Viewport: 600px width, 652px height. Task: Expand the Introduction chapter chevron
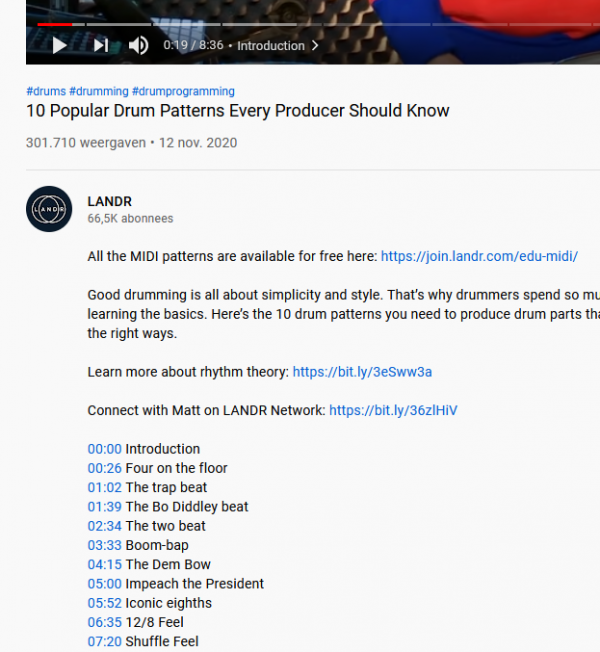click(x=315, y=45)
